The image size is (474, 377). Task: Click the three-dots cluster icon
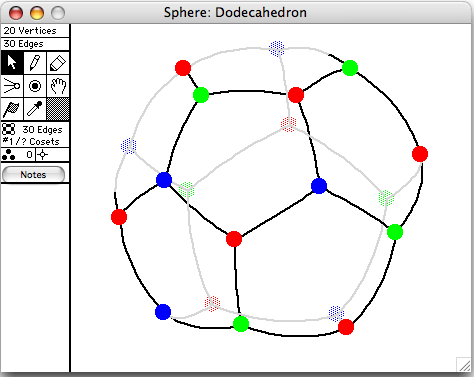tap(9, 155)
